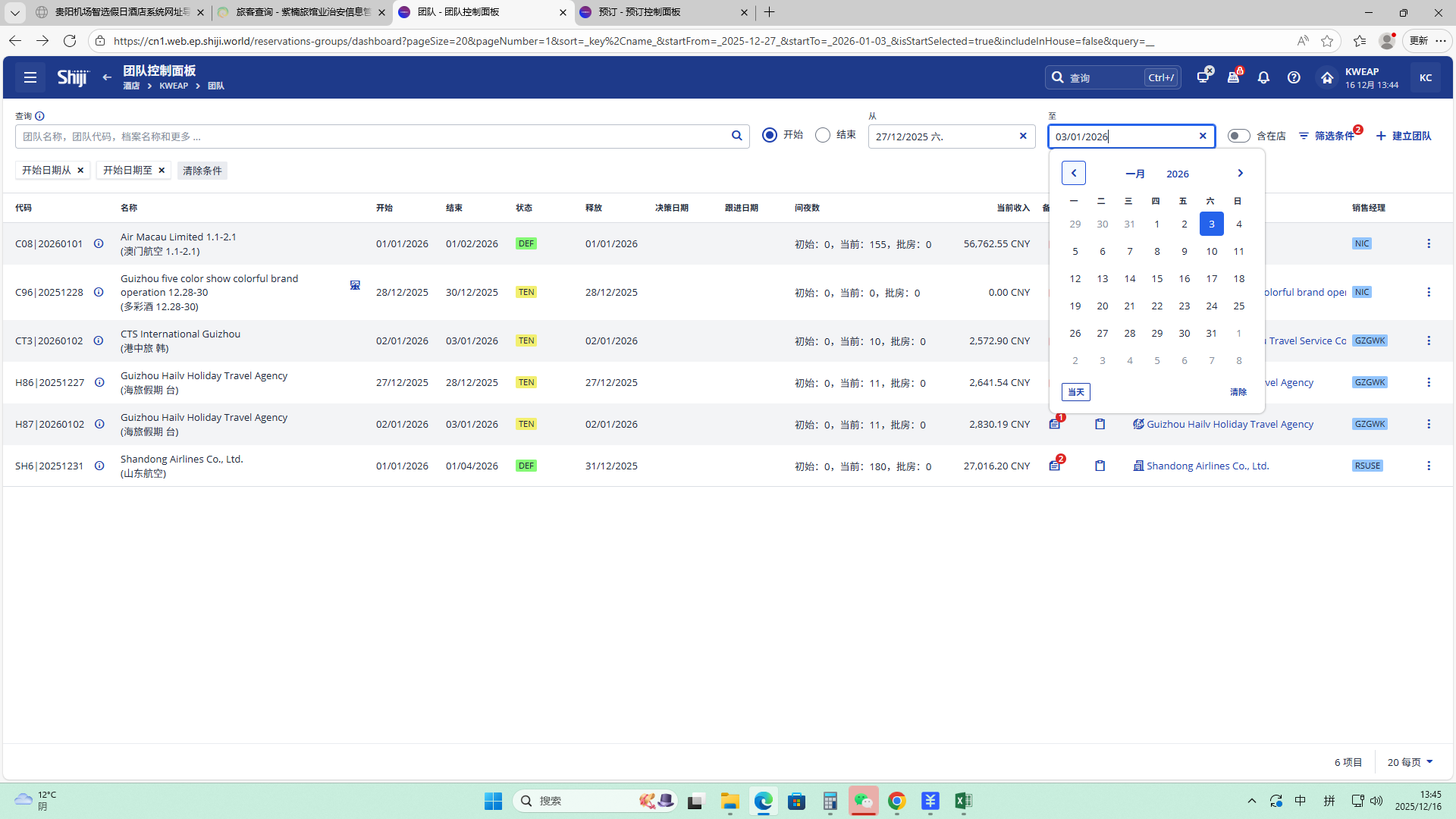Select day 15 in the January calendar
Viewport: 1456px width, 819px height.
pyautogui.click(x=1156, y=278)
